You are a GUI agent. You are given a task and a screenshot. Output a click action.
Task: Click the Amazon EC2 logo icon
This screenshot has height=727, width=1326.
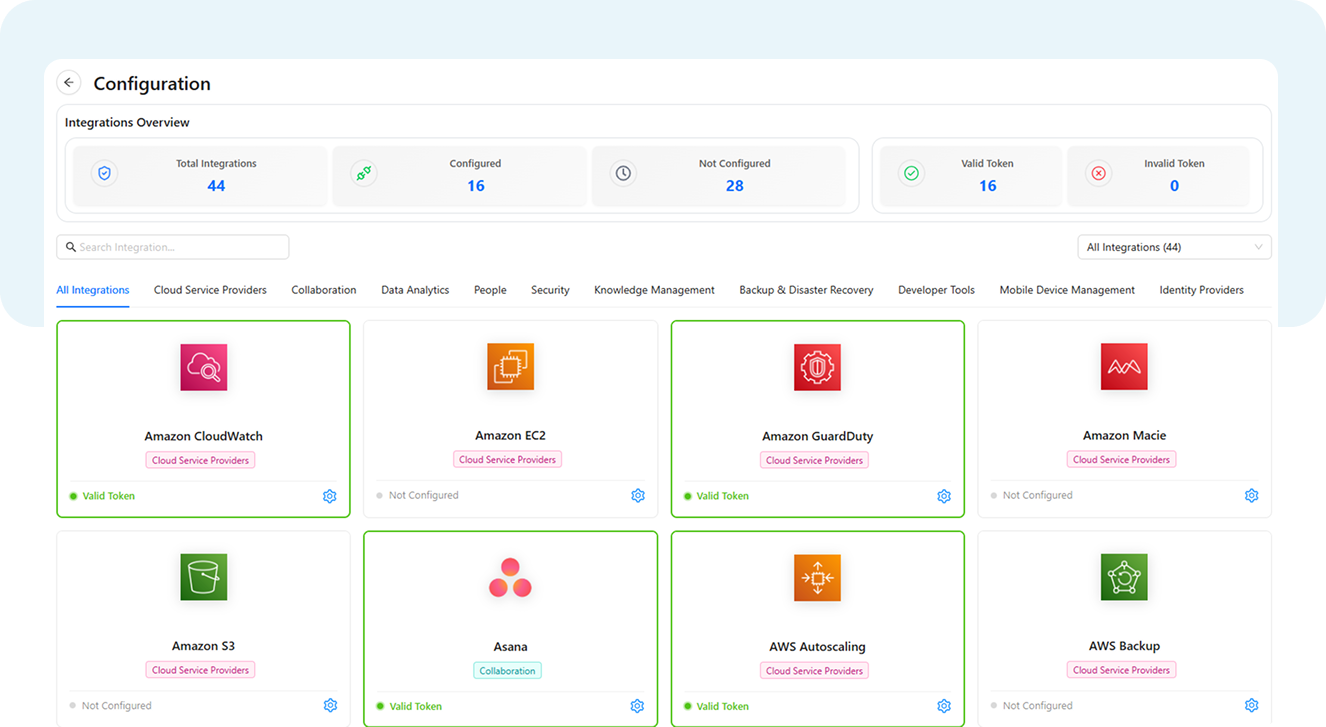click(510, 367)
